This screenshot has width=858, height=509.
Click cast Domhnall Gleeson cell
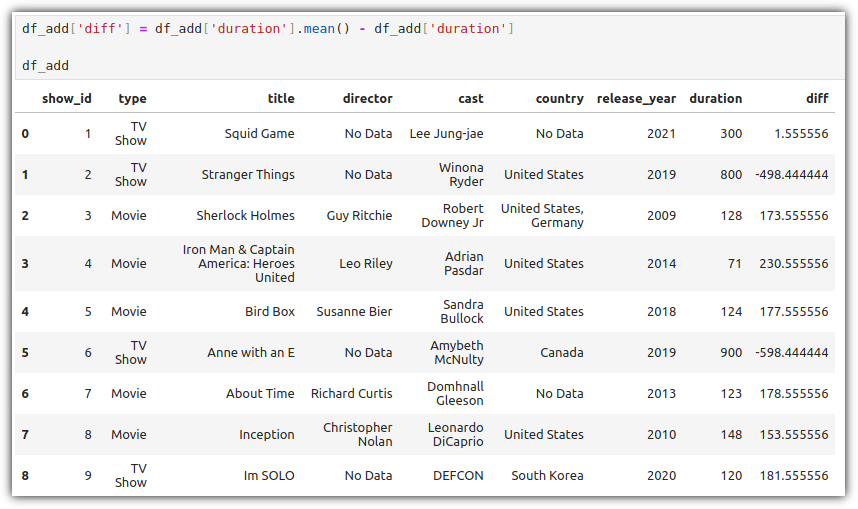click(x=455, y=394)
